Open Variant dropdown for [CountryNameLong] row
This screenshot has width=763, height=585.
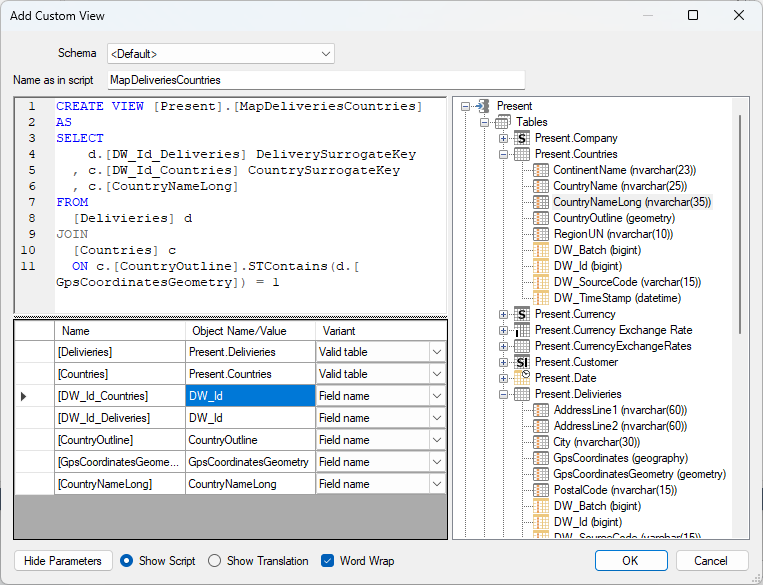[437, 484]
